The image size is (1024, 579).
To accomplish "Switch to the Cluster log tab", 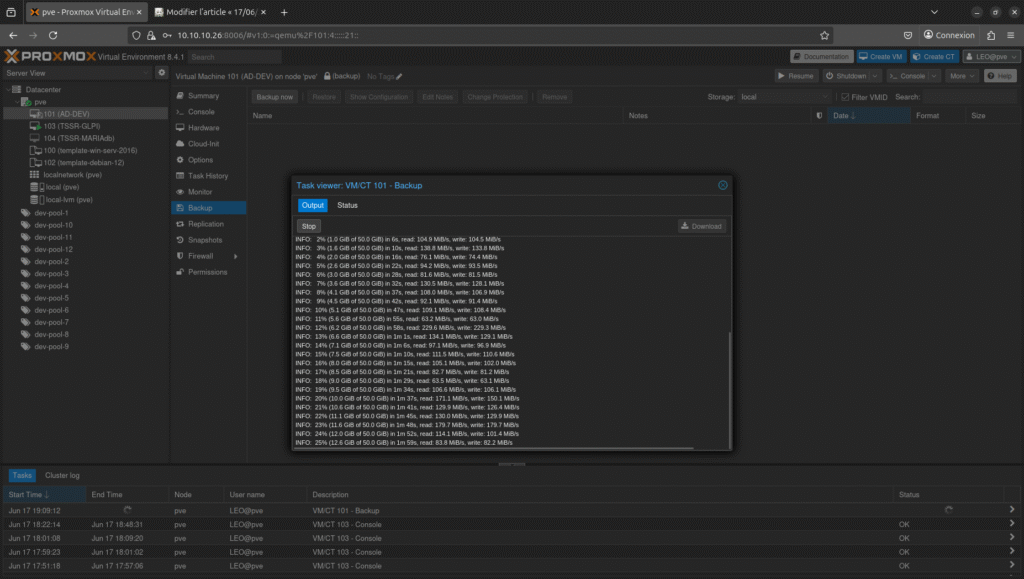I will point(62,476).
